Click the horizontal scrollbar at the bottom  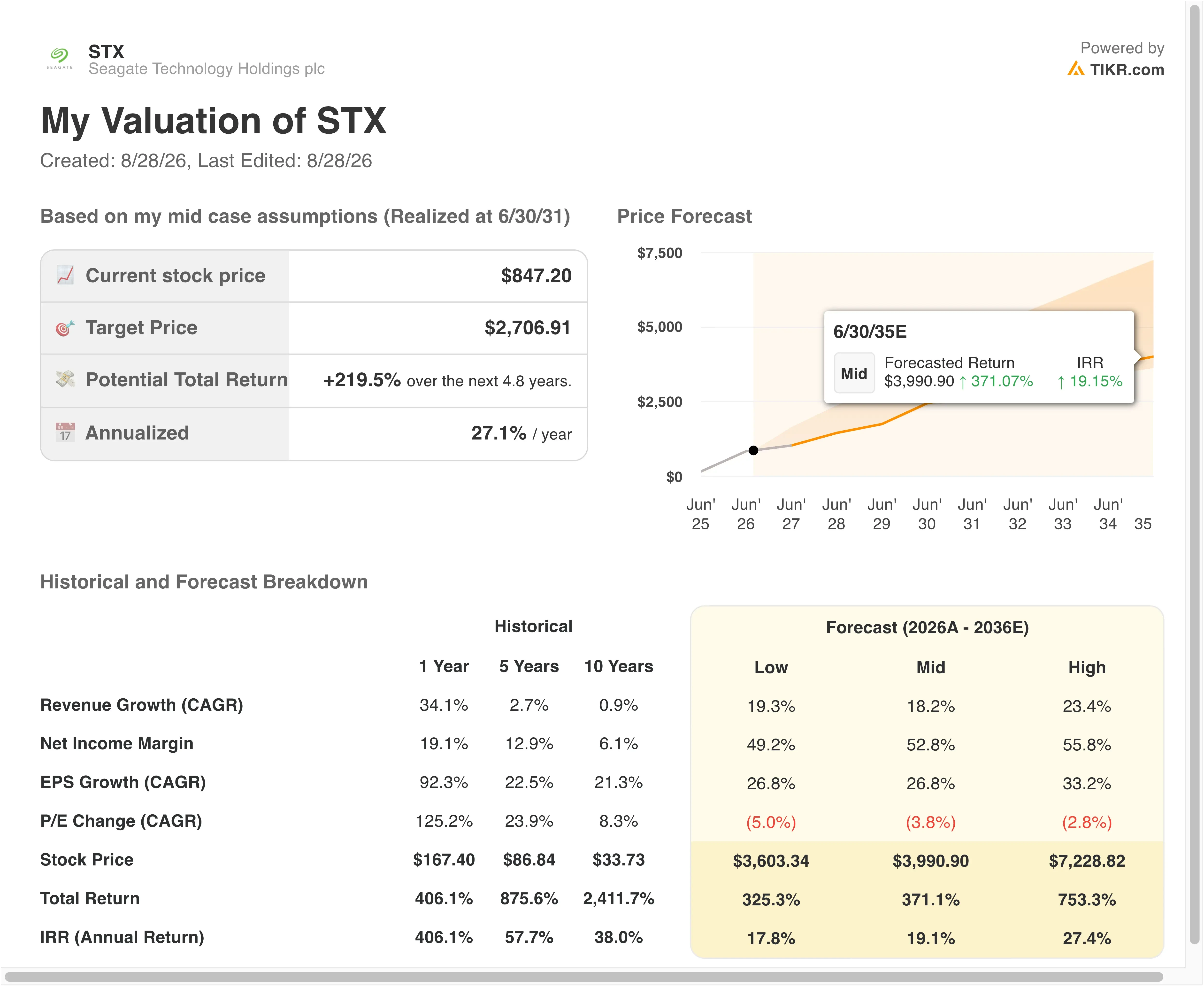(x=583, y=977)
